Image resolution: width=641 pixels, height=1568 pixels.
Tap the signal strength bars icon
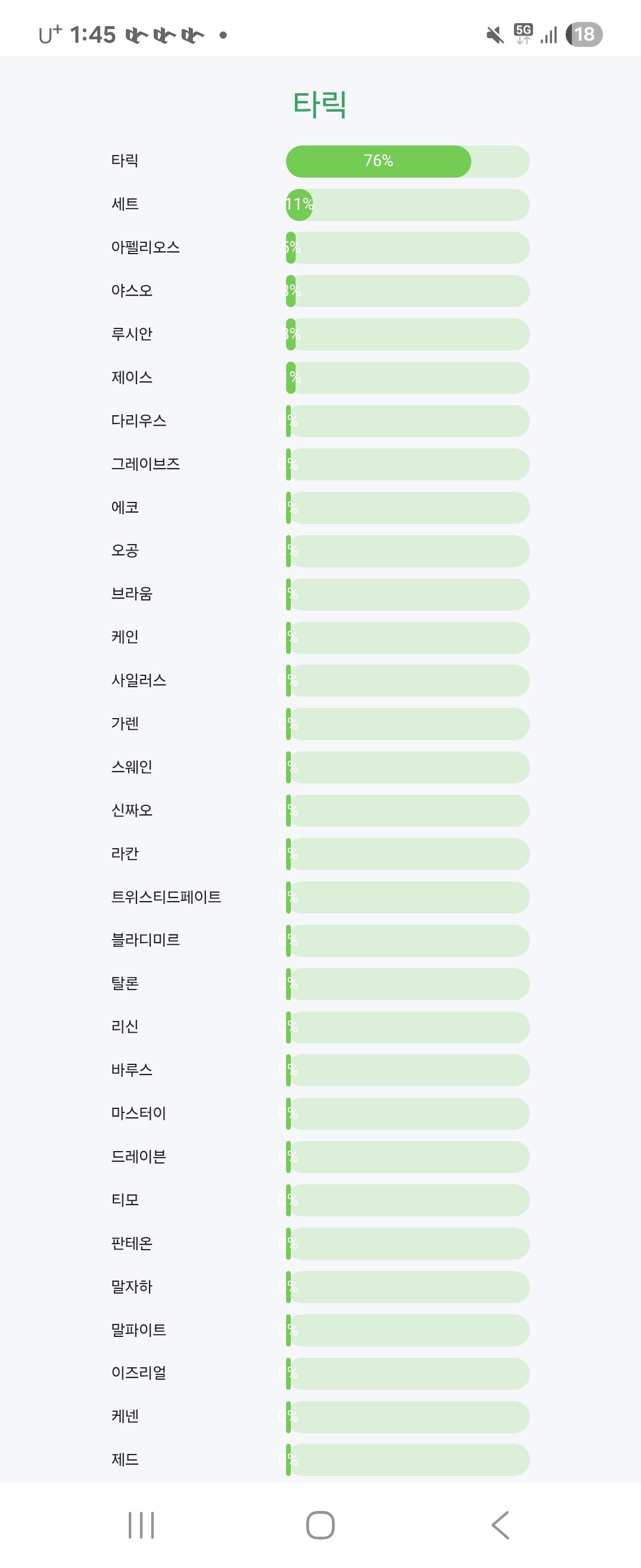click(x=548, y=35)
